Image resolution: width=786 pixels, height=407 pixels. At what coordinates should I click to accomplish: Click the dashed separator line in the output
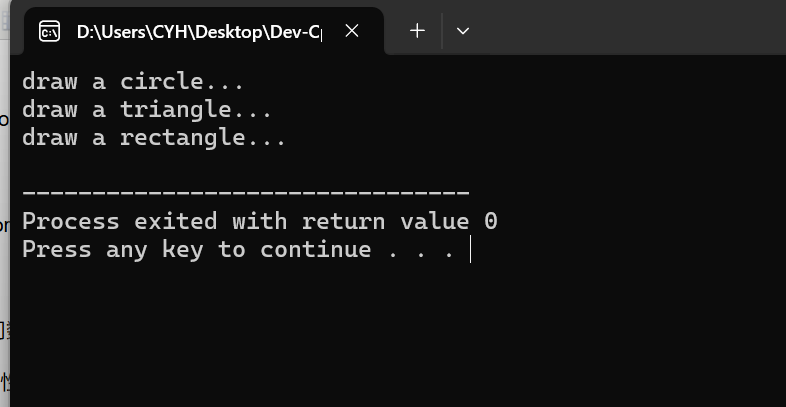coord(246,192)
